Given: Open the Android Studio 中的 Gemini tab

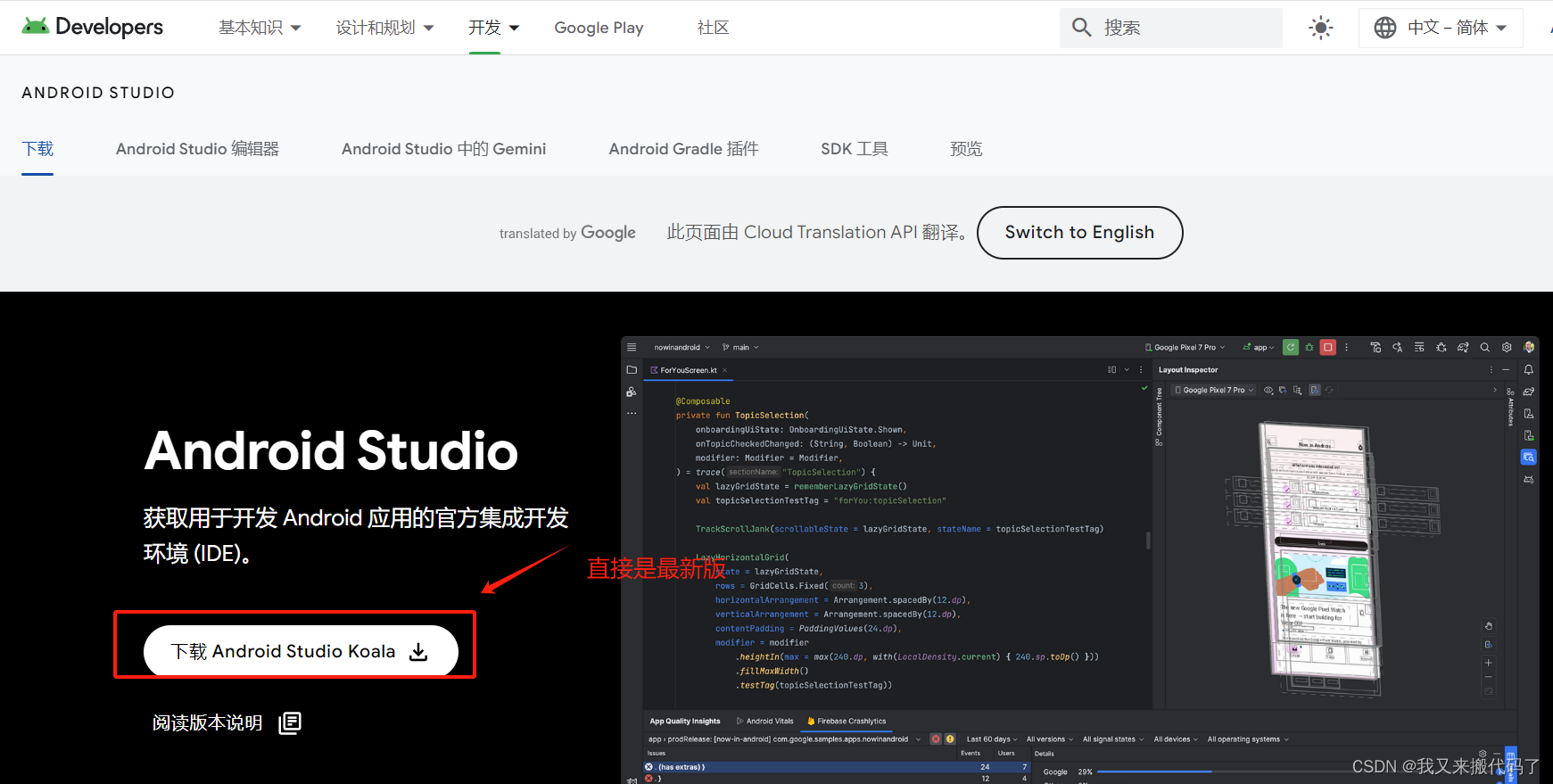Looking at the screenshot, I should pos(443,149).
